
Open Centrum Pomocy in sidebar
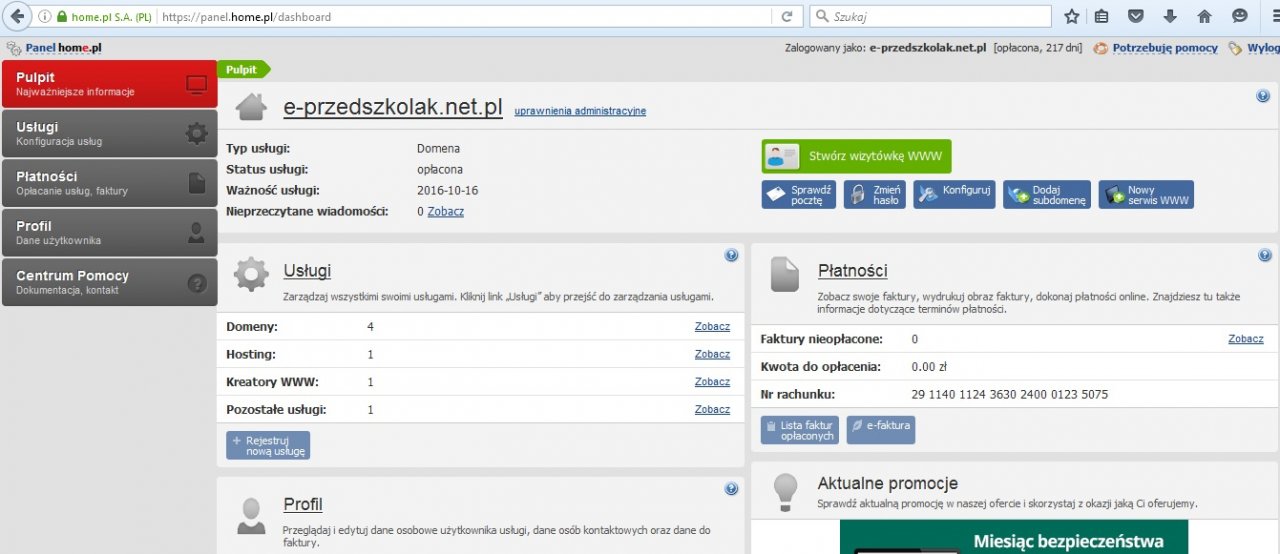pyautogui.click(x=109, y=282)
